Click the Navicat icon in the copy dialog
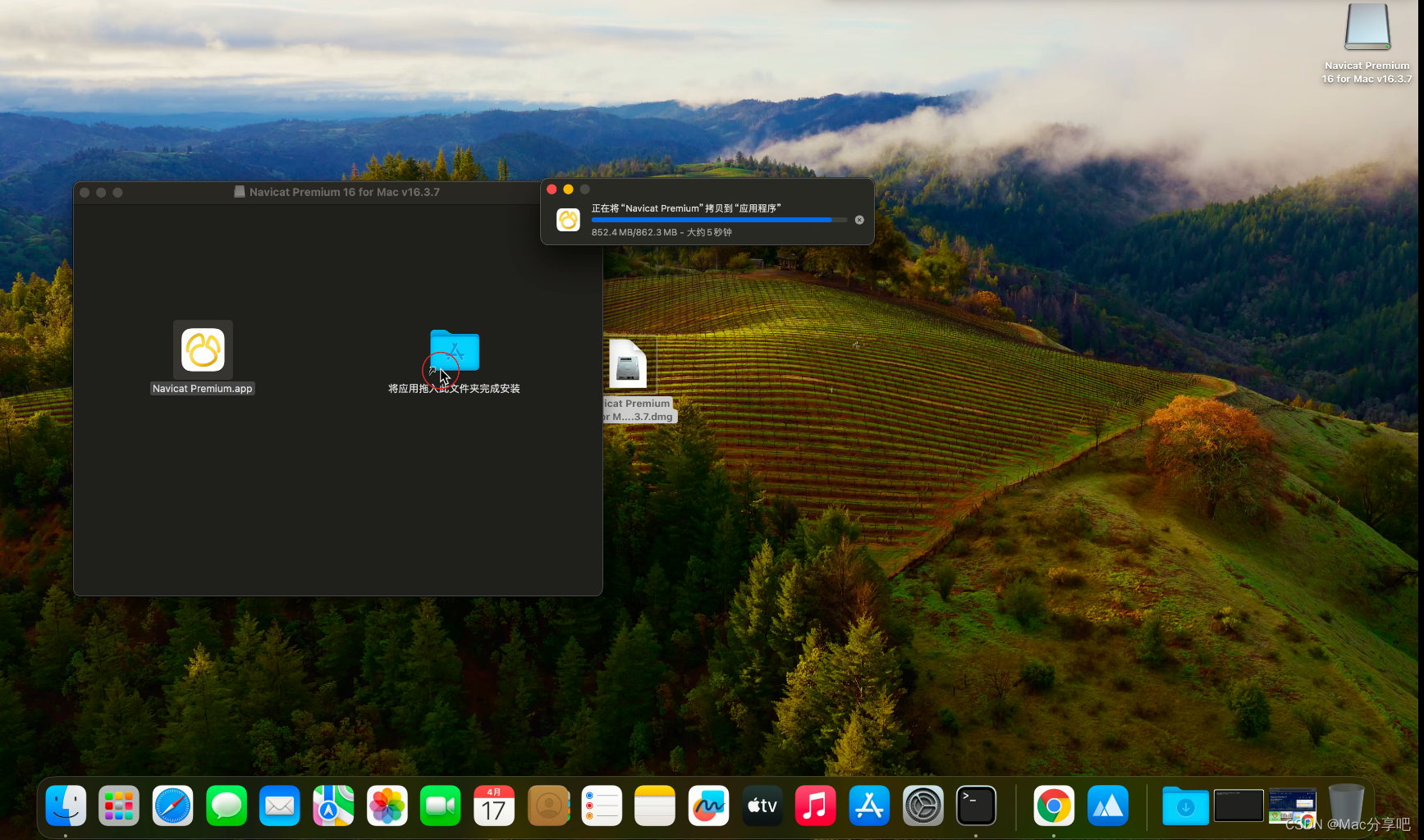1424x840 pixels. pos(568,220)
